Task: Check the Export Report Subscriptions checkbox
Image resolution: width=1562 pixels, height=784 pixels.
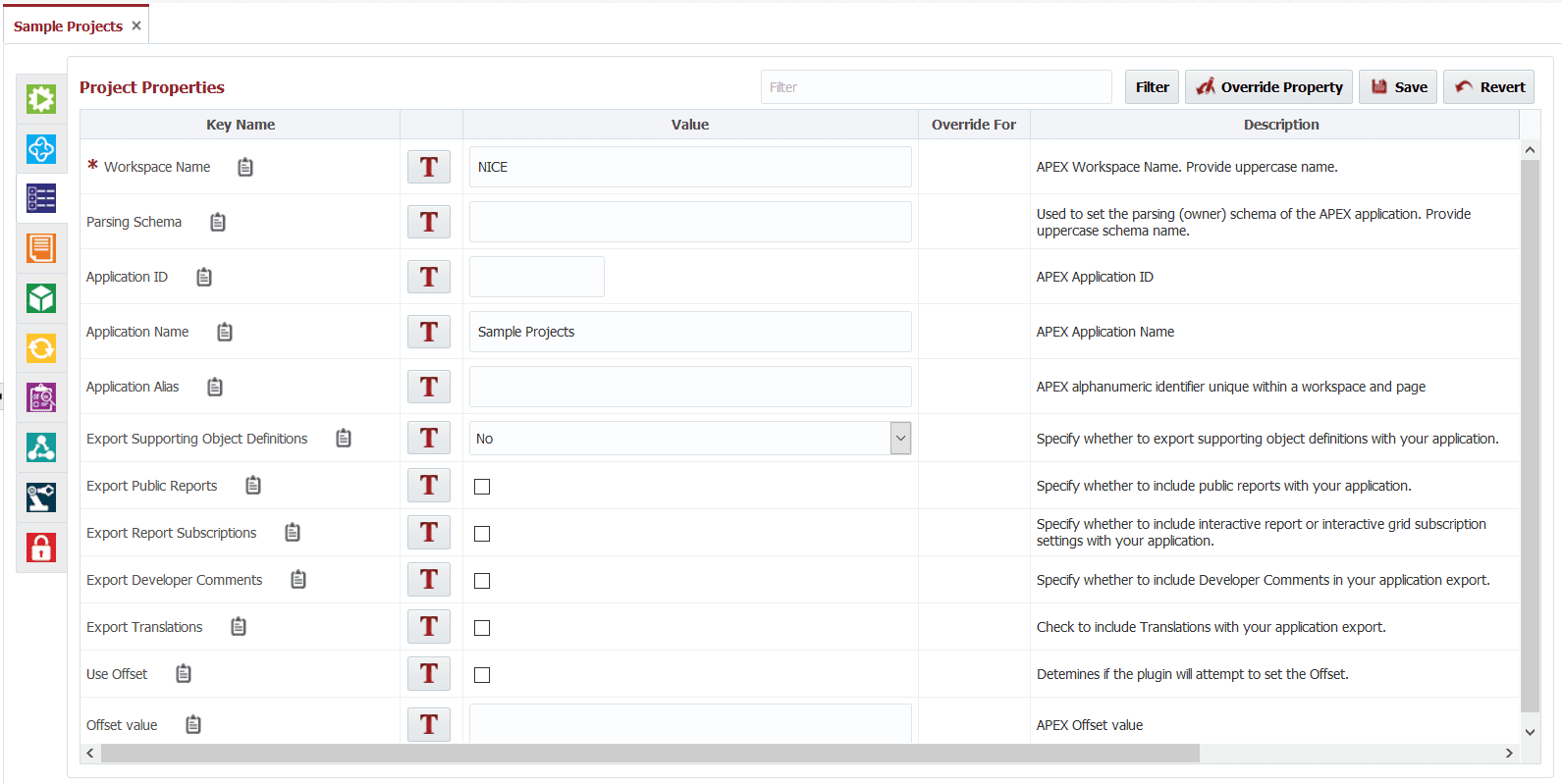Action: click(x=482, y=534)
